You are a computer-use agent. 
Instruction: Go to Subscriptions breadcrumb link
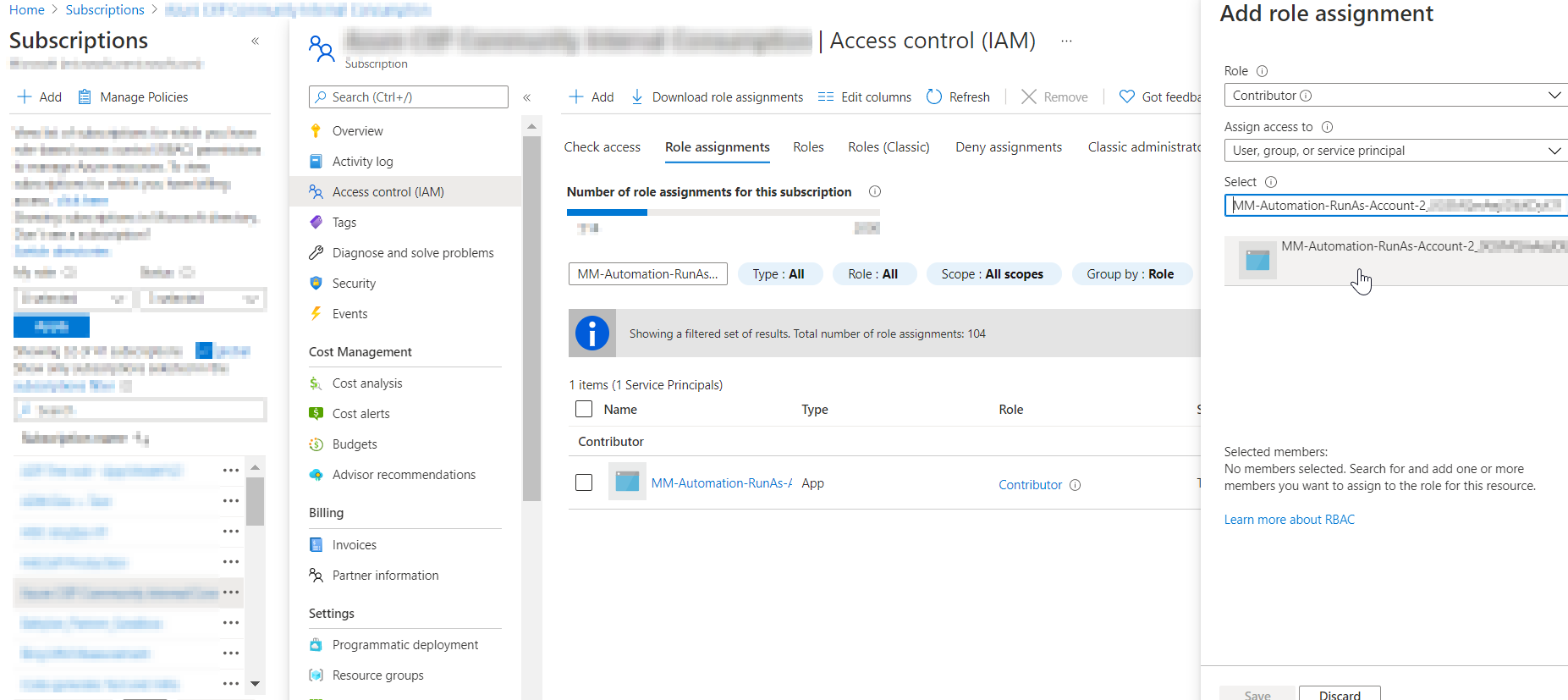[105, 10]
